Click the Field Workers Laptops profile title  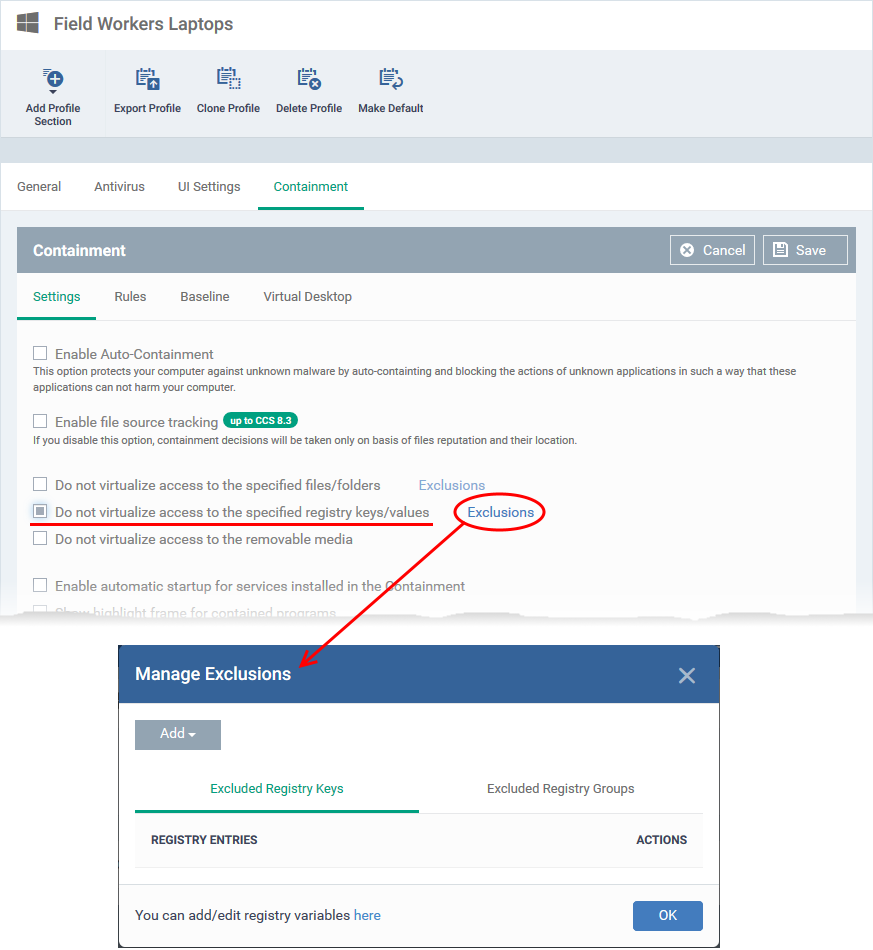[144, 24]
